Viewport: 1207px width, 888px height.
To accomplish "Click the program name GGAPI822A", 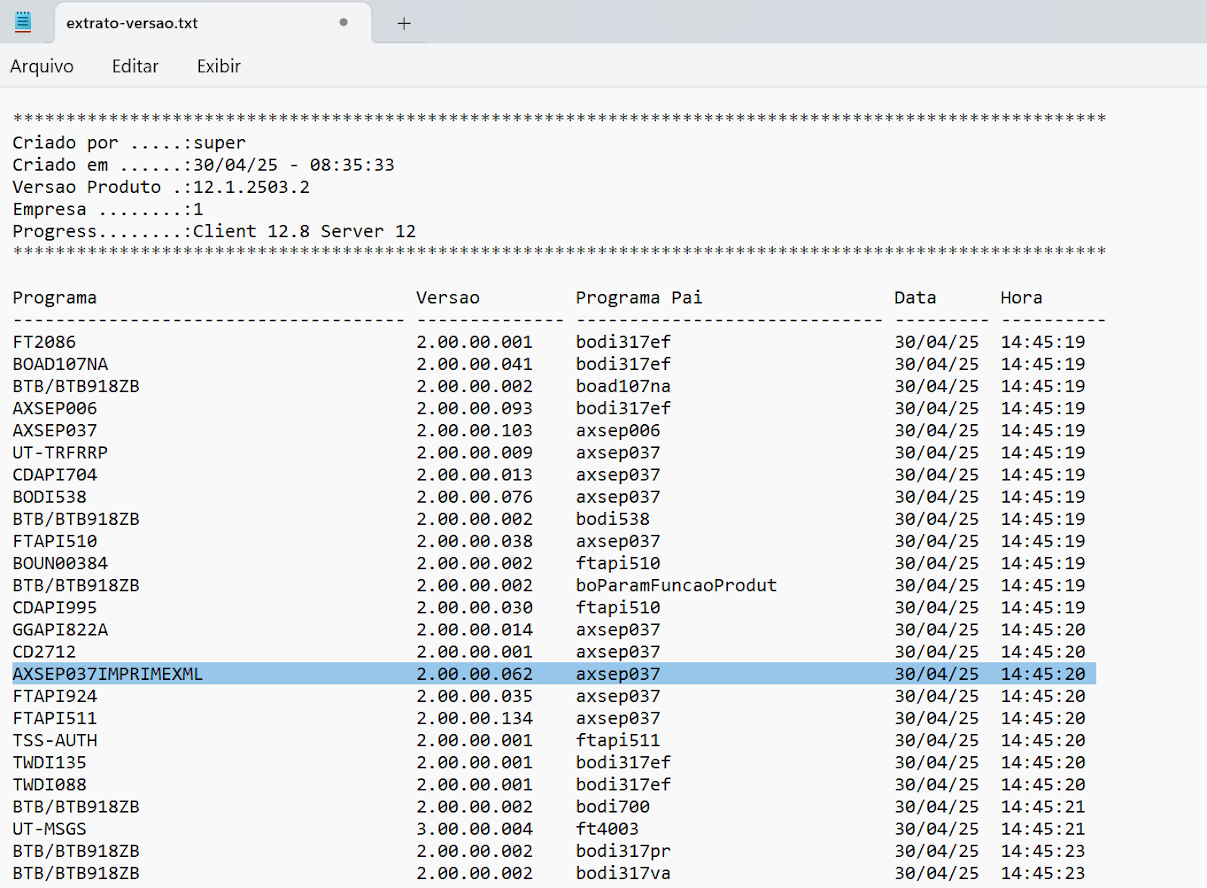I will point(60,629).
